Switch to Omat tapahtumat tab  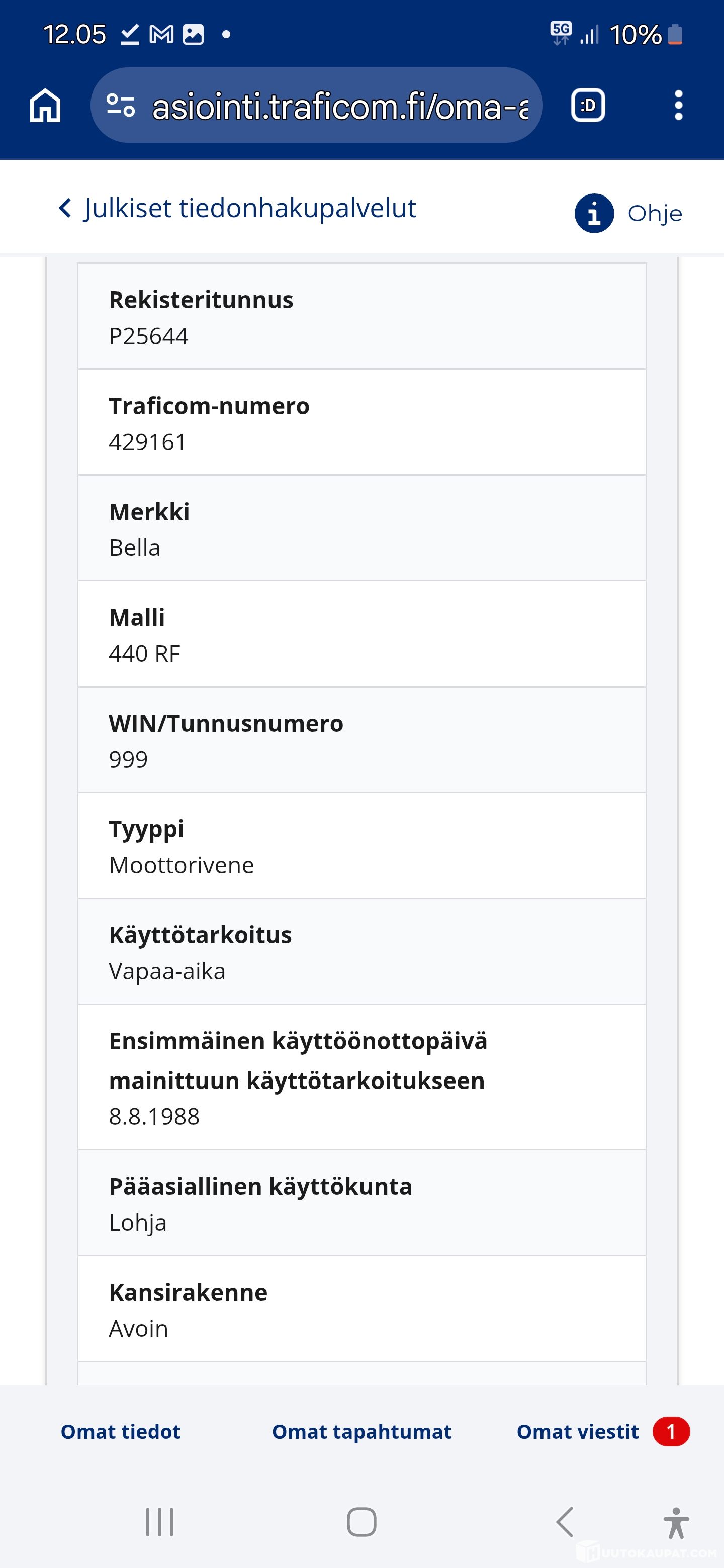click(x=361, y=1432)
